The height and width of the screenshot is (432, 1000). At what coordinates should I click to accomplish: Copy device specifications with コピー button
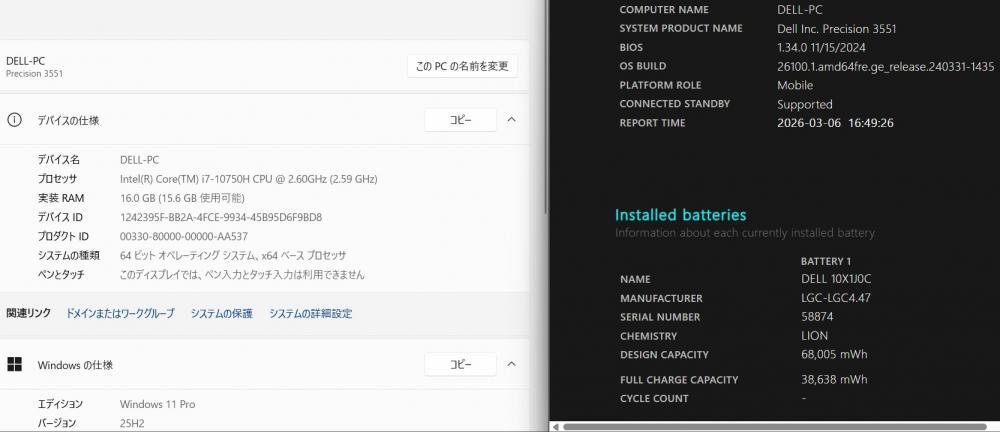(460, 120)
